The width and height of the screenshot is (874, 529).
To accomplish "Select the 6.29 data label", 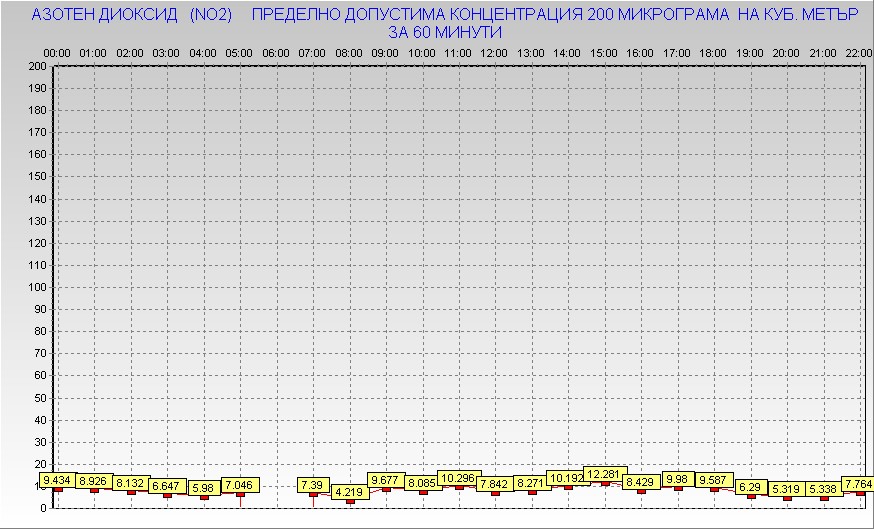I will 751,487.
